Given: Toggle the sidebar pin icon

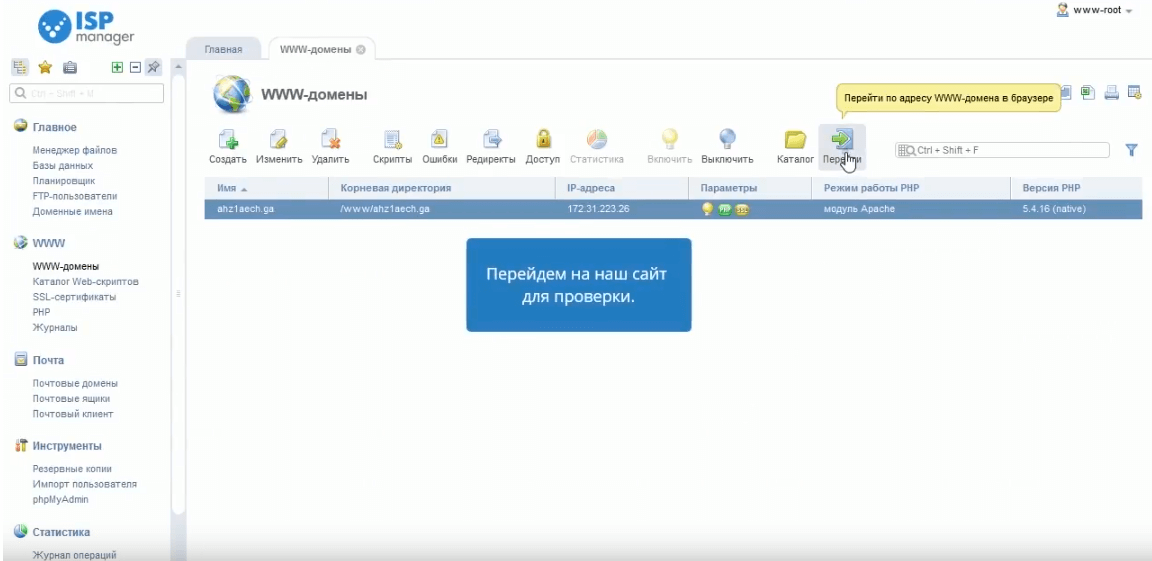Looking at the screenshot, I should [153, 67].
